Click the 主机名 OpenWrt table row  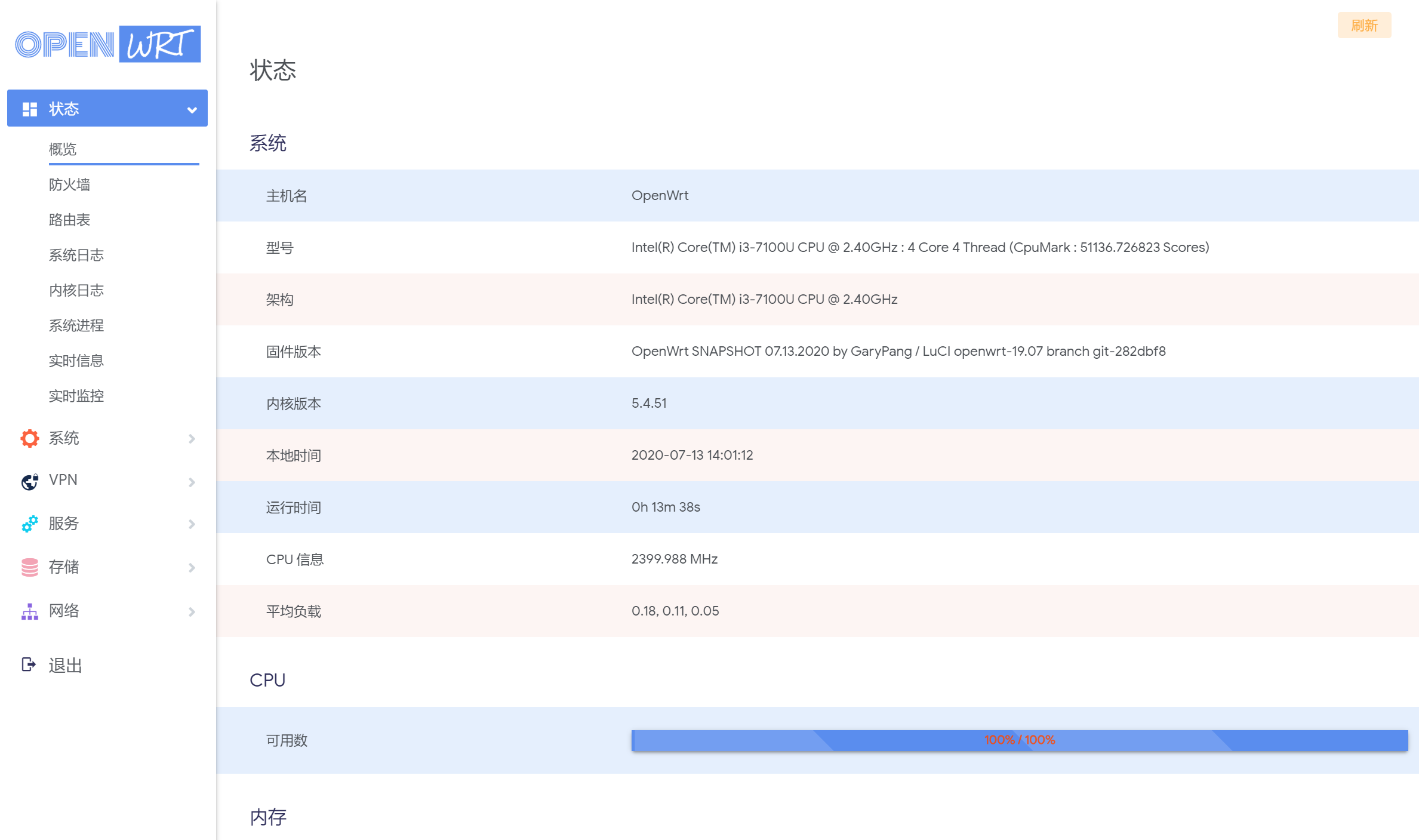tap(716, 195)
